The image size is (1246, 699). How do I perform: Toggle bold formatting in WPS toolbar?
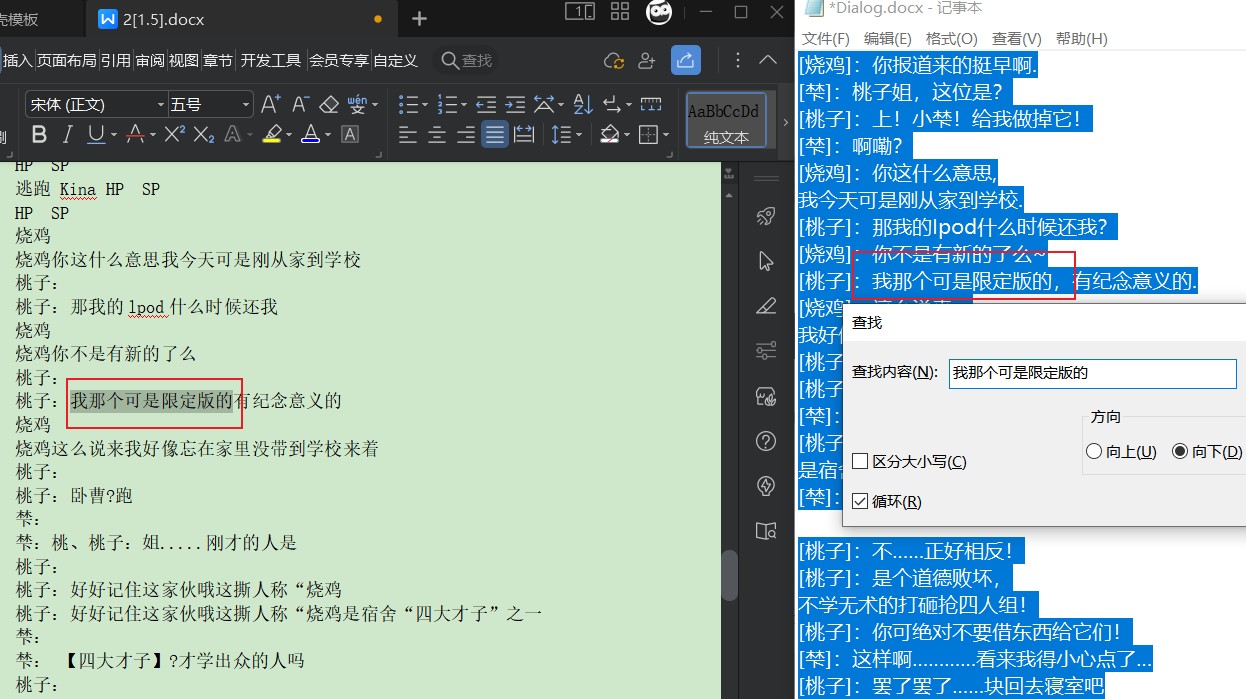tap(39, 134)
